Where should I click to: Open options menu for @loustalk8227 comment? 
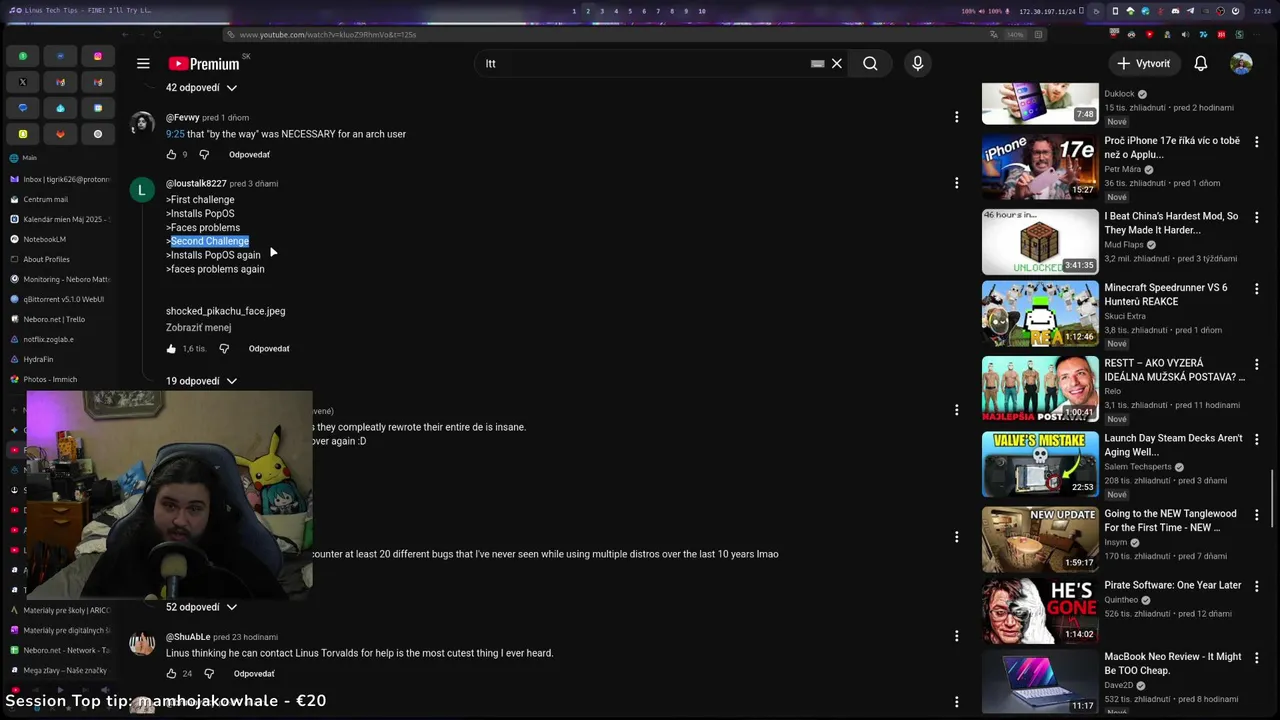coord(956,183)
